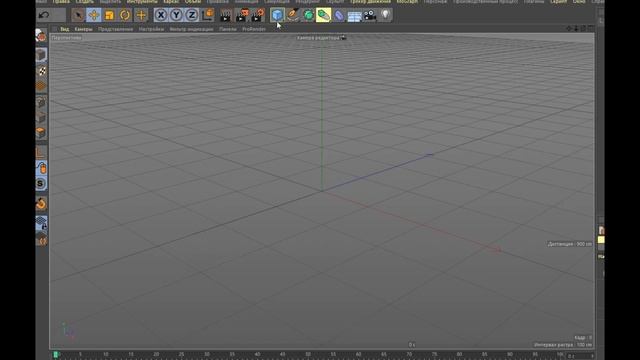Viewport: 640px width, 360px height.
Task: Open the Настройки viewport menu
Action: pos(151,29)
